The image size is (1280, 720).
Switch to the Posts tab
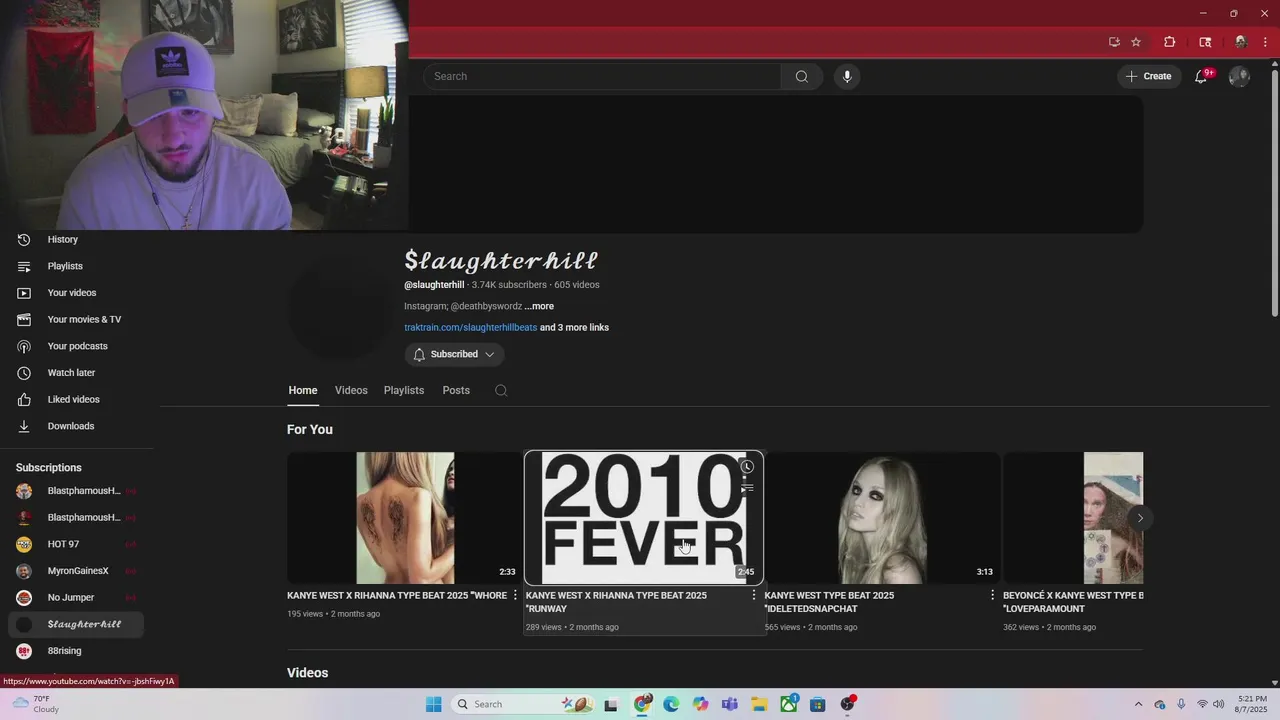point(456,390)
